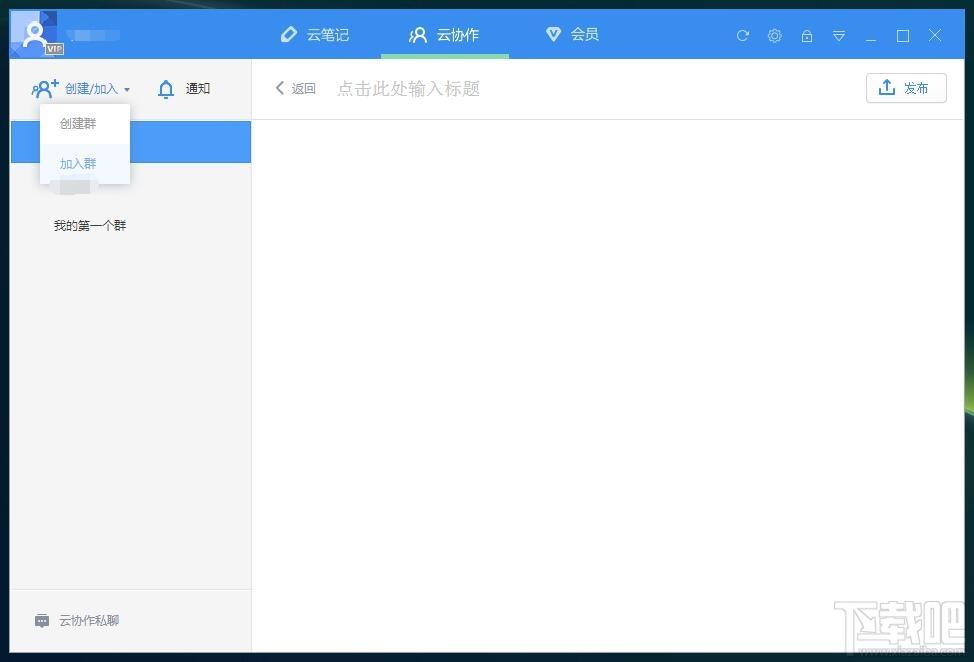Click the notification bell icon
Viewport: 974px width, 662px height.
point(166,89)
